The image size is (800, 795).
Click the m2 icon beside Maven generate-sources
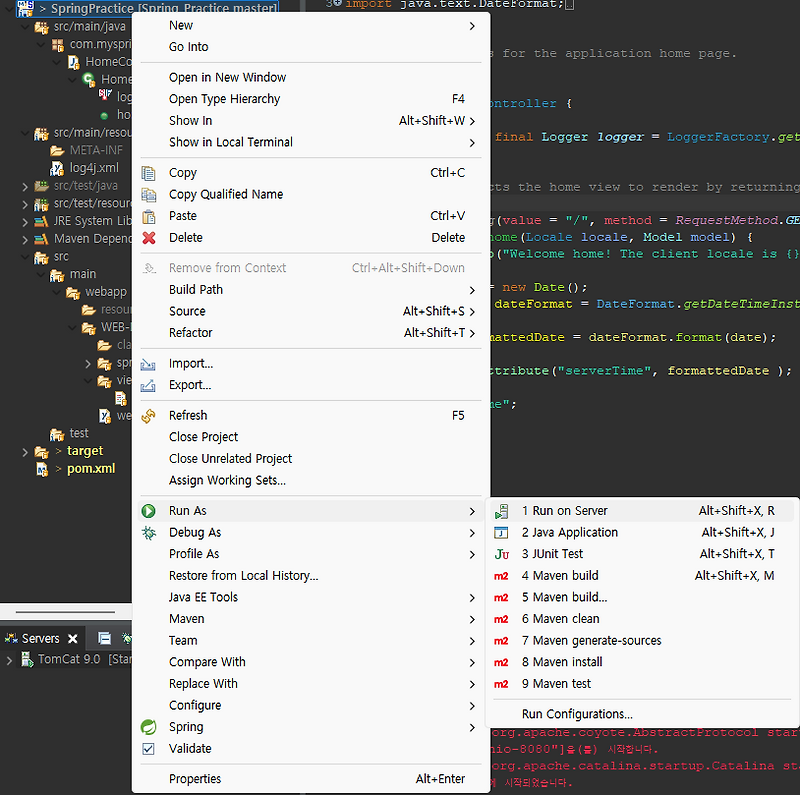point(501,641)
